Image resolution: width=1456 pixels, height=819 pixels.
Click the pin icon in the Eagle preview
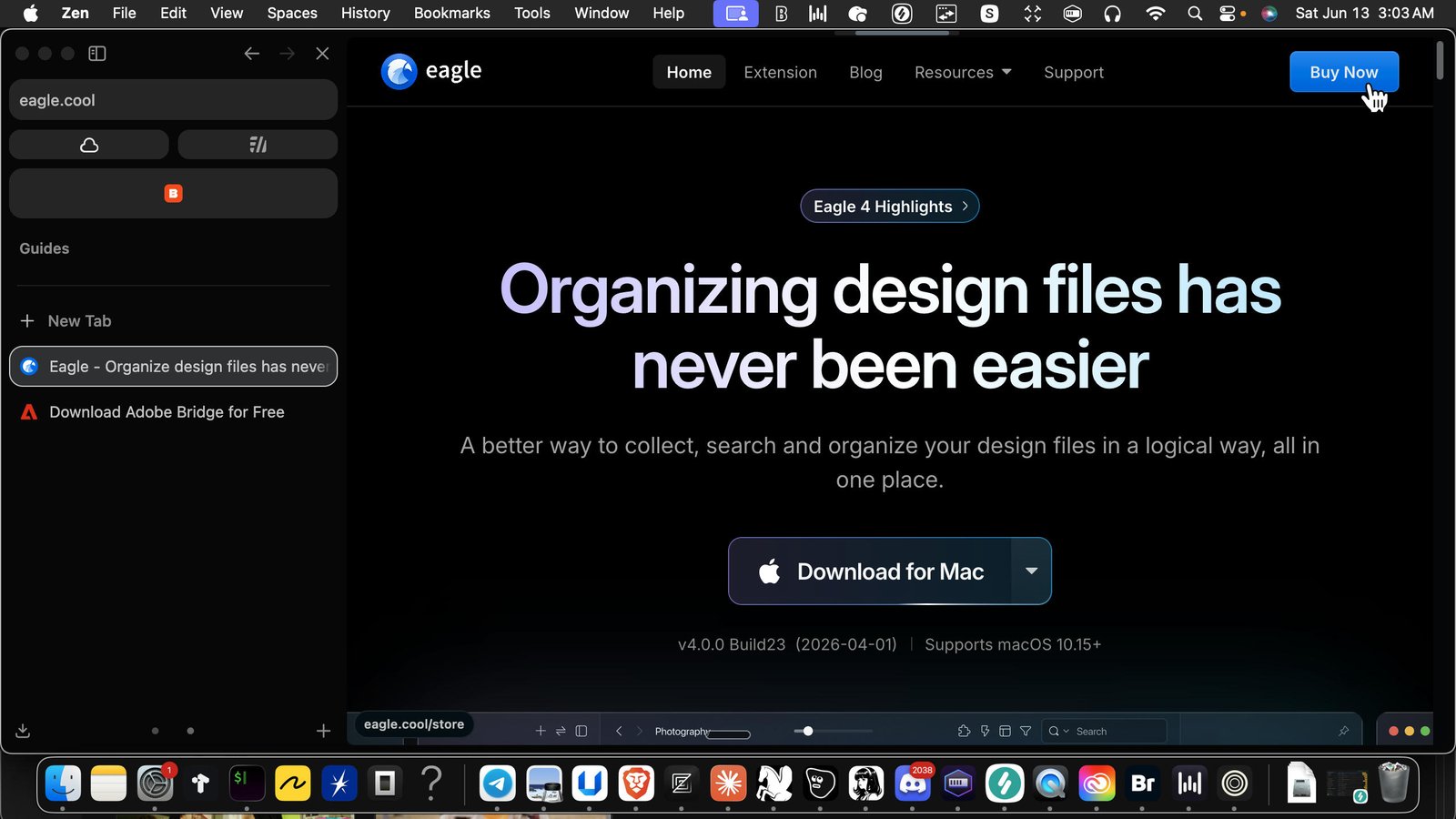(1343, 731)
